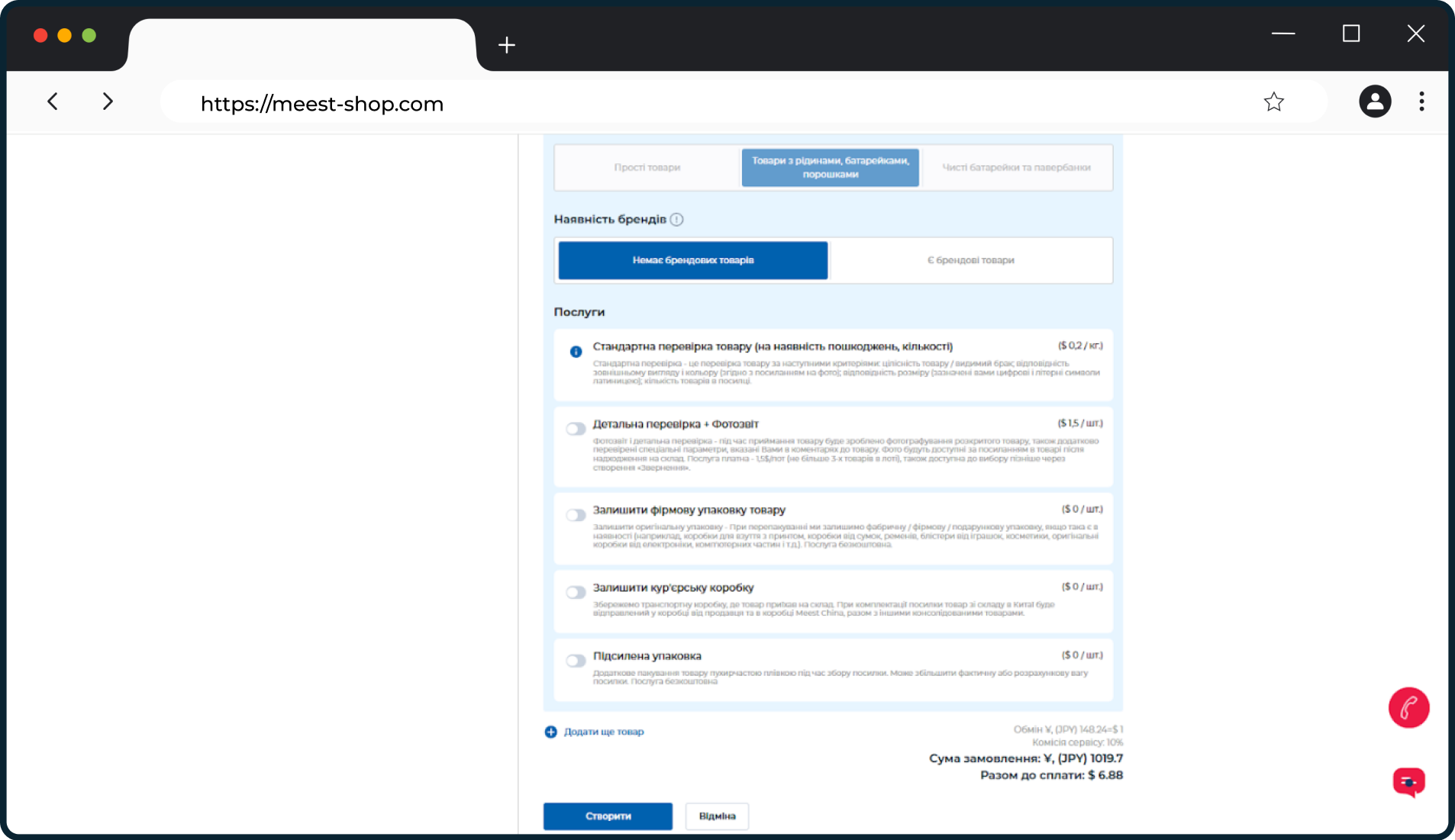Click the Залишити кур'єрську коробку label
This screenshot has height=840, width=1455.
tap(673, 588)
